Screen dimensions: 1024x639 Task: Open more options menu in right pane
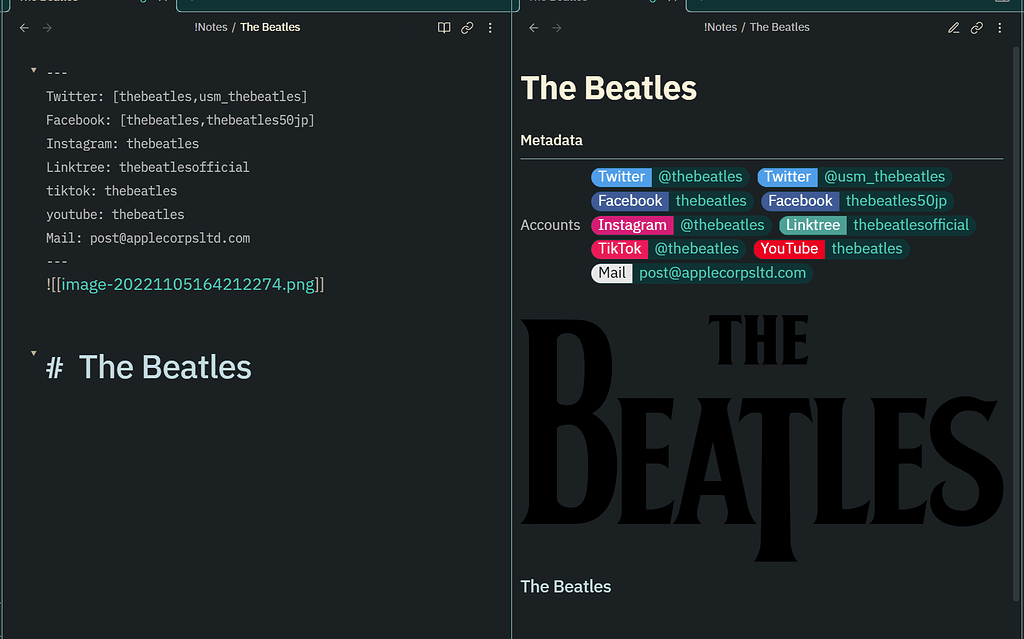point(1000,28)
